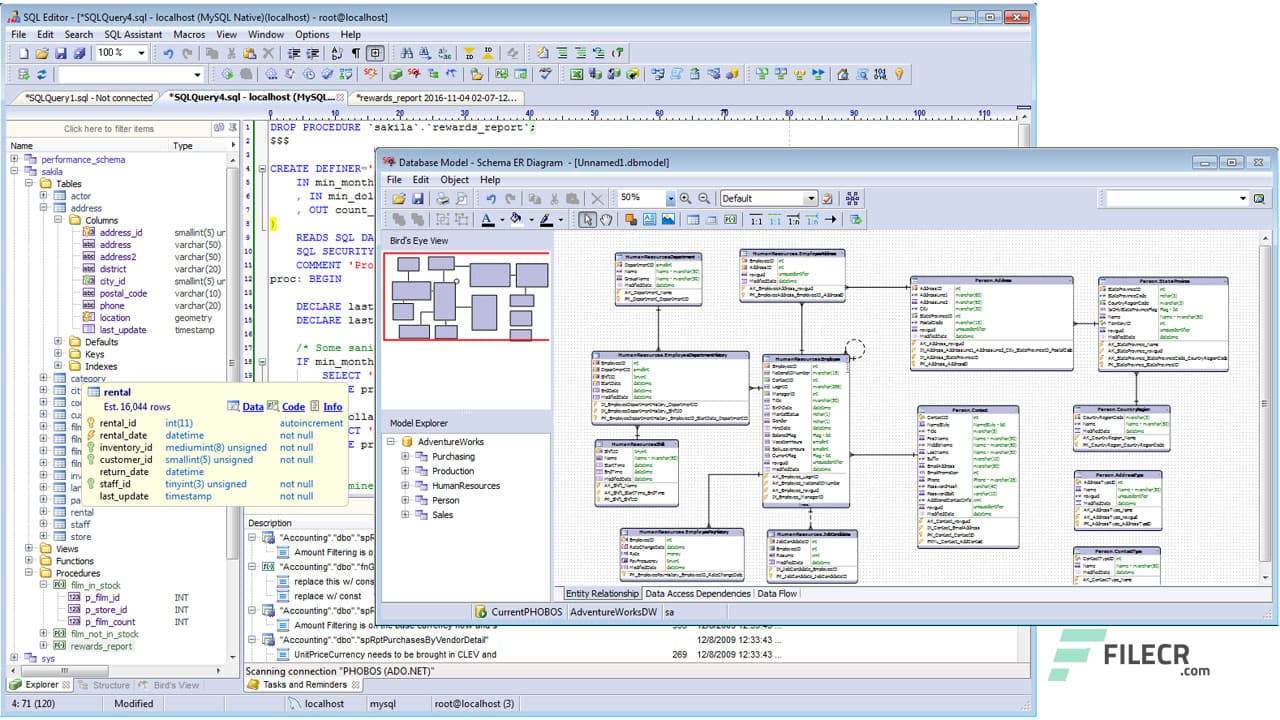Select the Hand pan tool in Database Model toolbar
Viewport: 1280px width, 720px height.
coord(606,219)
